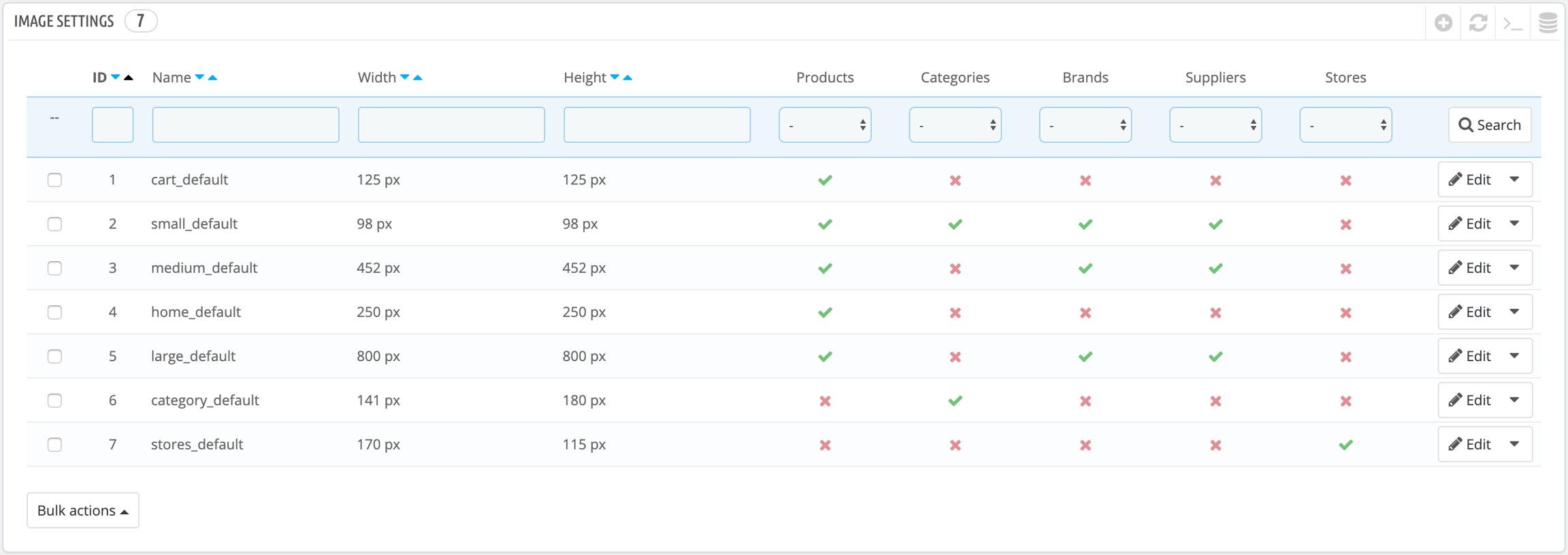Expand the Edit options arrow for large_default

(1514, 356)
